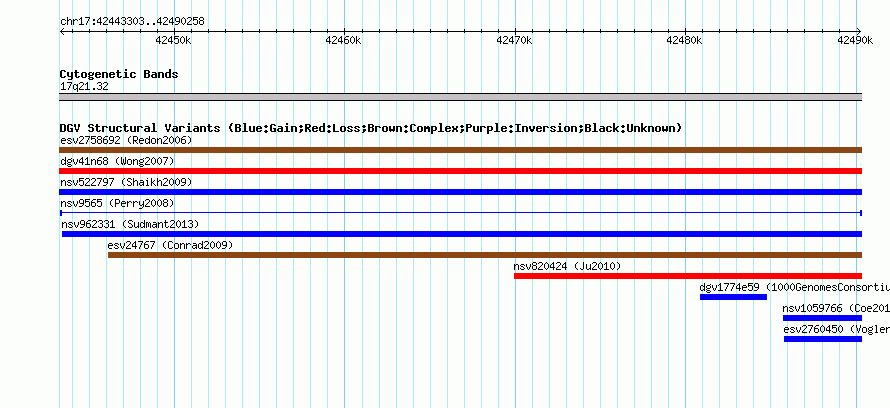Click the nsv962331 (Sudmant2013) label
The height and width of the screenshot is (408, 890).
point(130,224)
